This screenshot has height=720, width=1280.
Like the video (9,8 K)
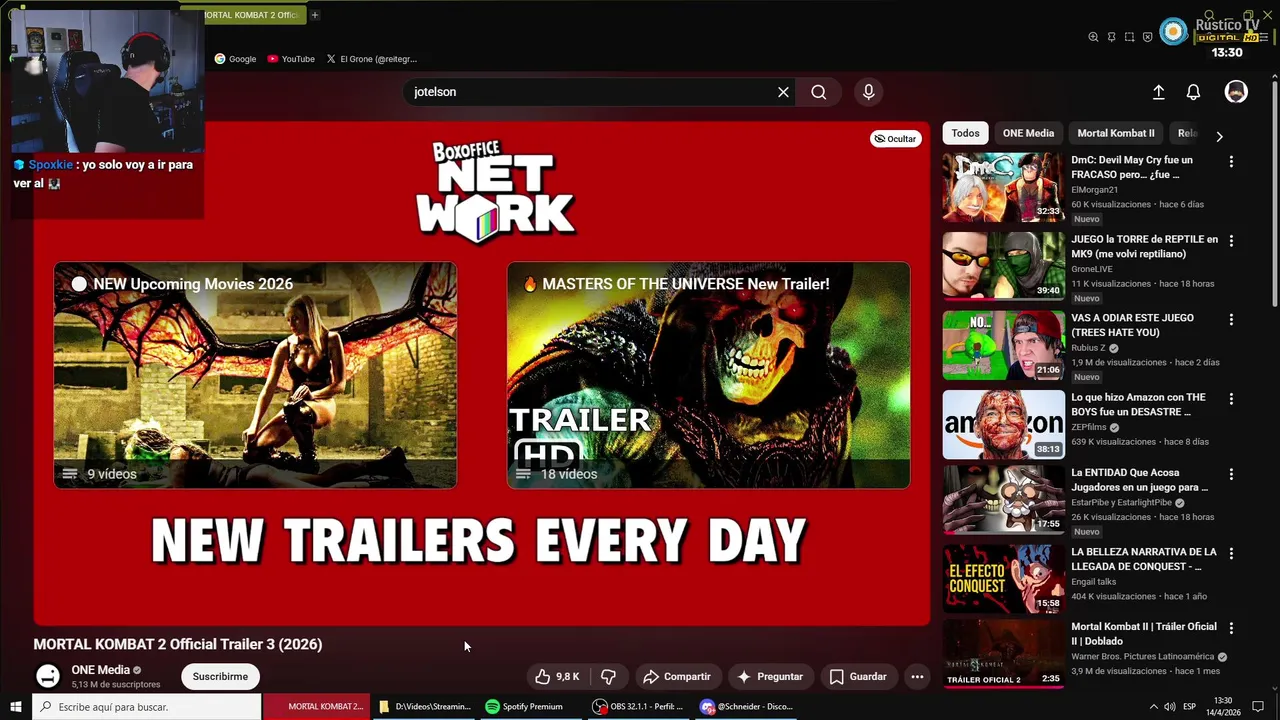click(558, 677)
